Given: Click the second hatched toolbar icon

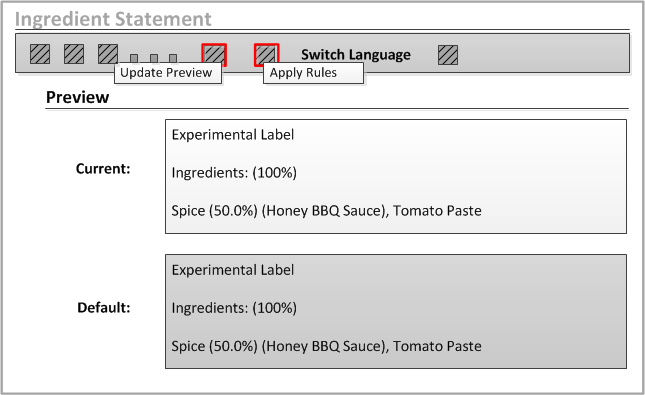Looking at the screenshot, I should click(74, 54).
